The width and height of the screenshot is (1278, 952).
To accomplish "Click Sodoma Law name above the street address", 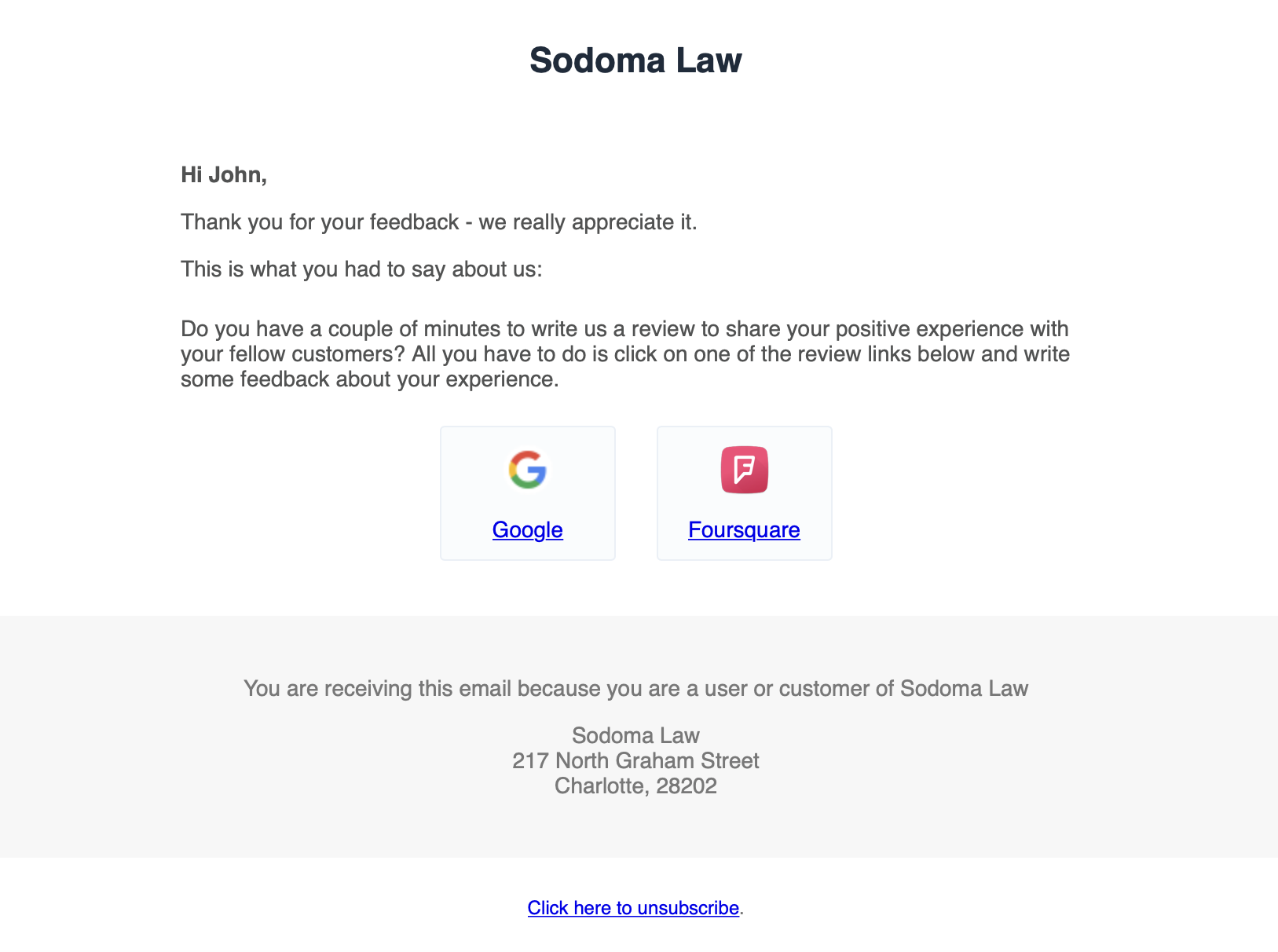I will (x=635, y=736).
